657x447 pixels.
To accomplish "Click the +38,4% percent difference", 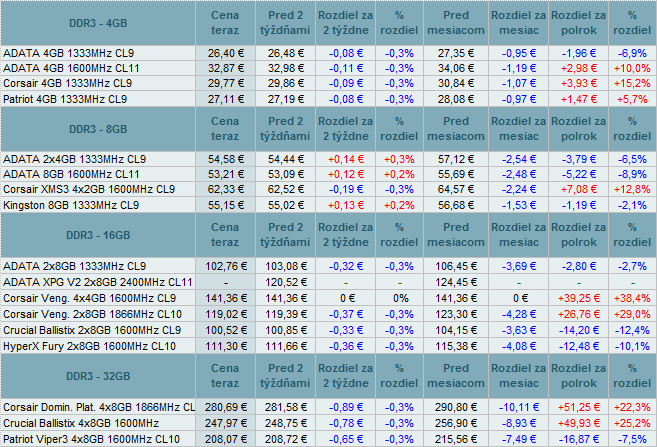I will pos(632,298).
